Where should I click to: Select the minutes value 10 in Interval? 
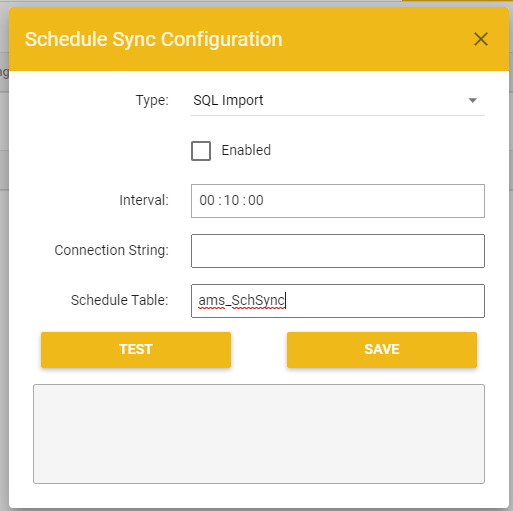point(231,200)
